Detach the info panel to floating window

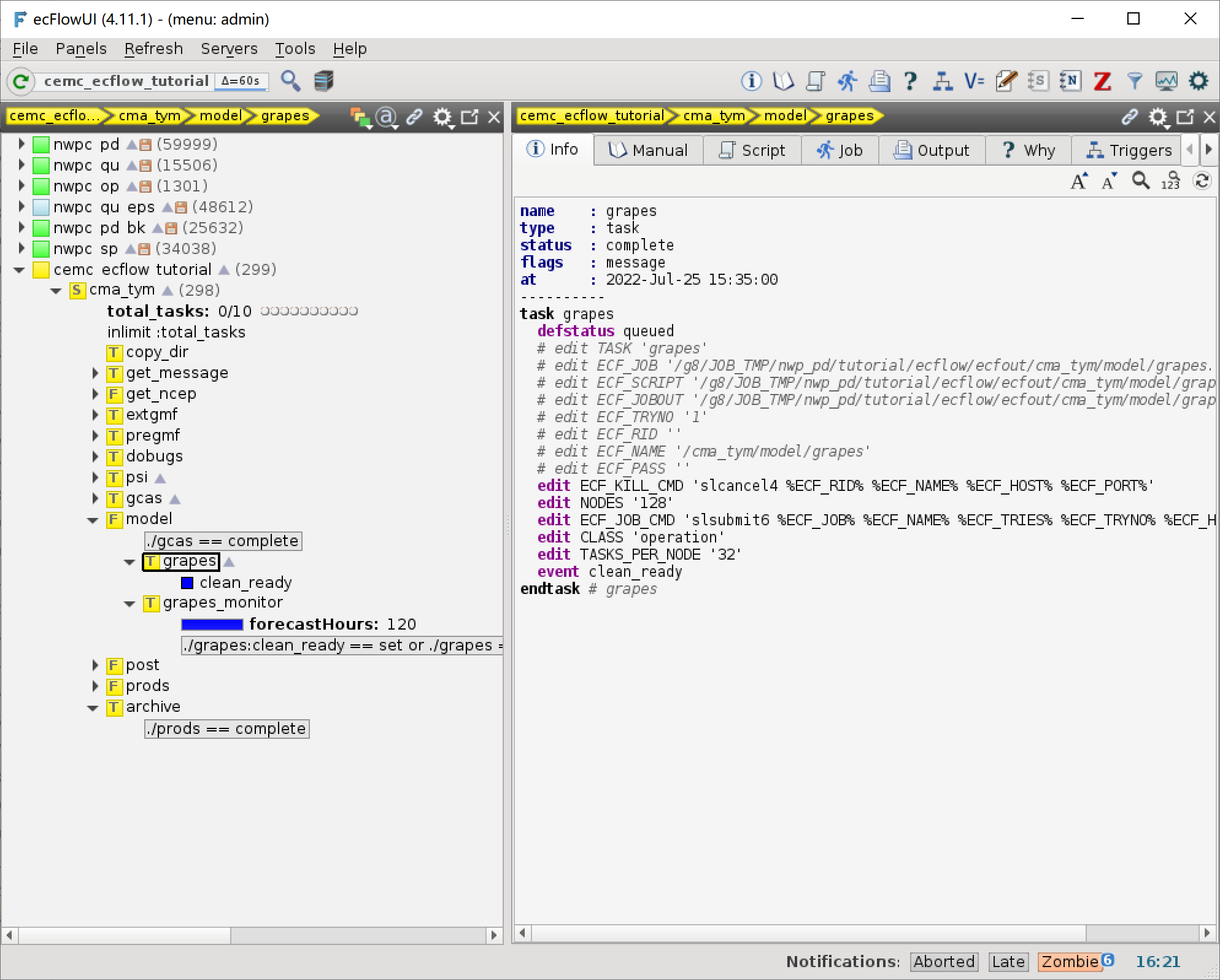coord(1185,117)
